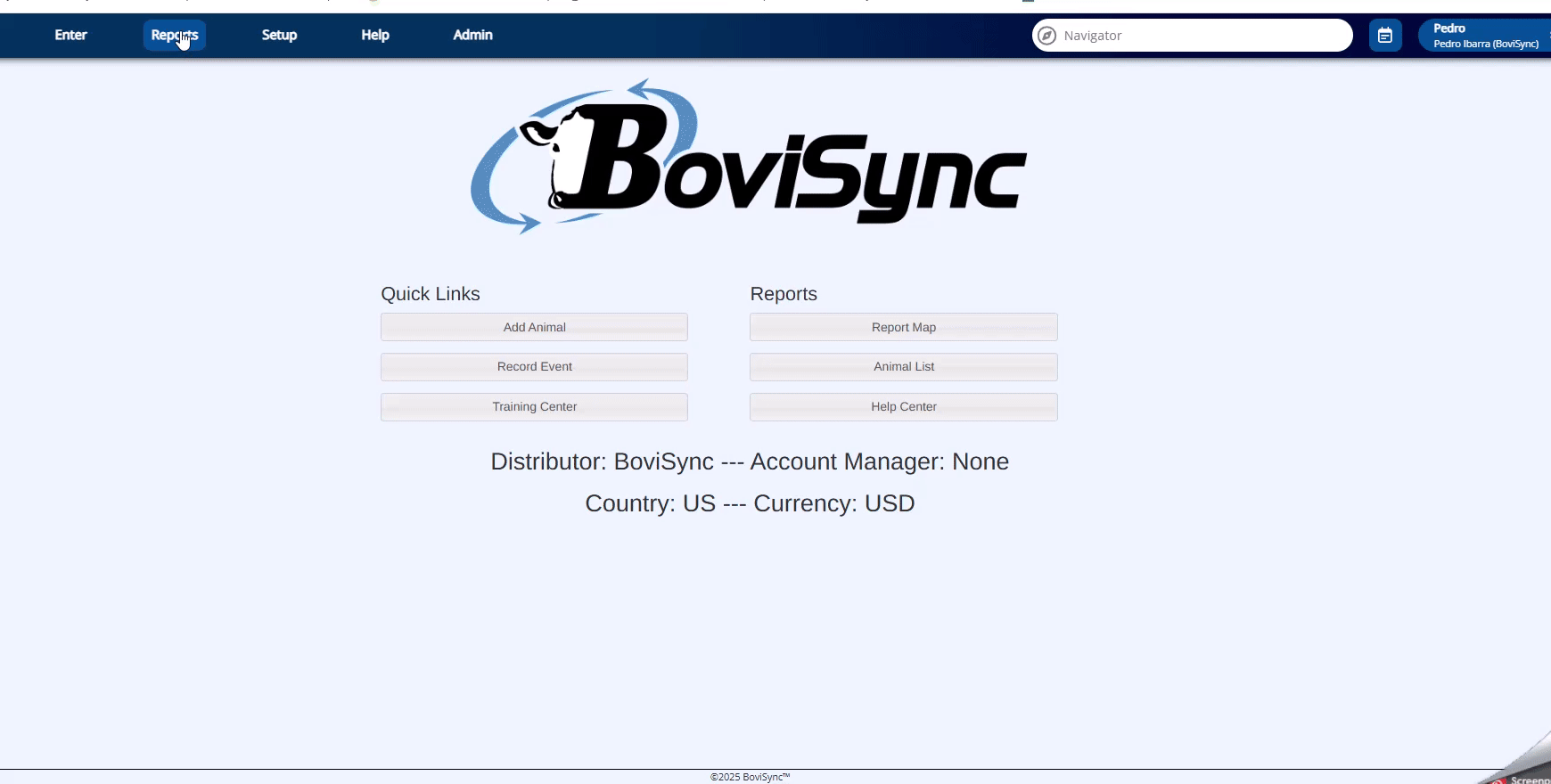This screenshot has width=1551, height=784.
Task: Open the Reports menu in navbar
Action: tap(175, 35)
